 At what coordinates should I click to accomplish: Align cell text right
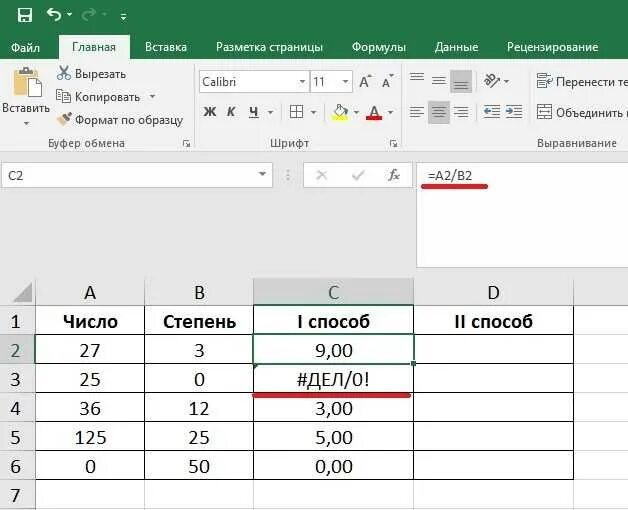click(x=461, y=112)
